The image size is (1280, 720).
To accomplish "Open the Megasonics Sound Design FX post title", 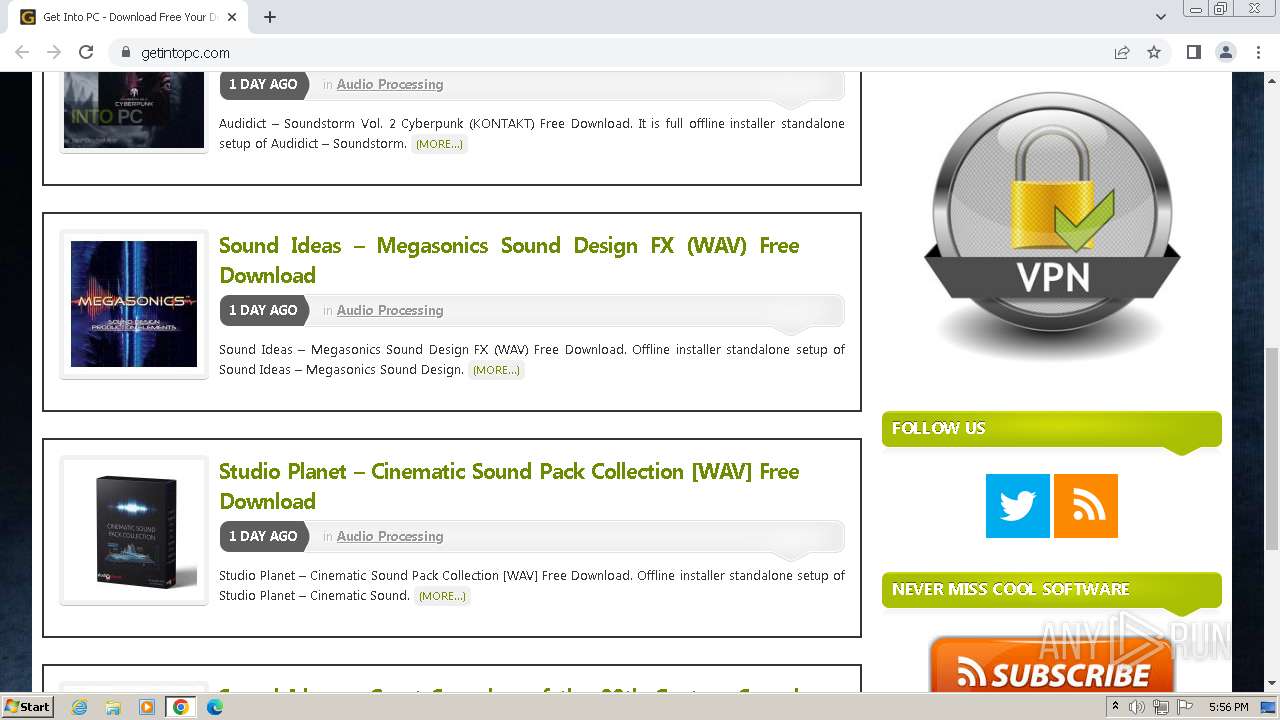I will [509, 260].
